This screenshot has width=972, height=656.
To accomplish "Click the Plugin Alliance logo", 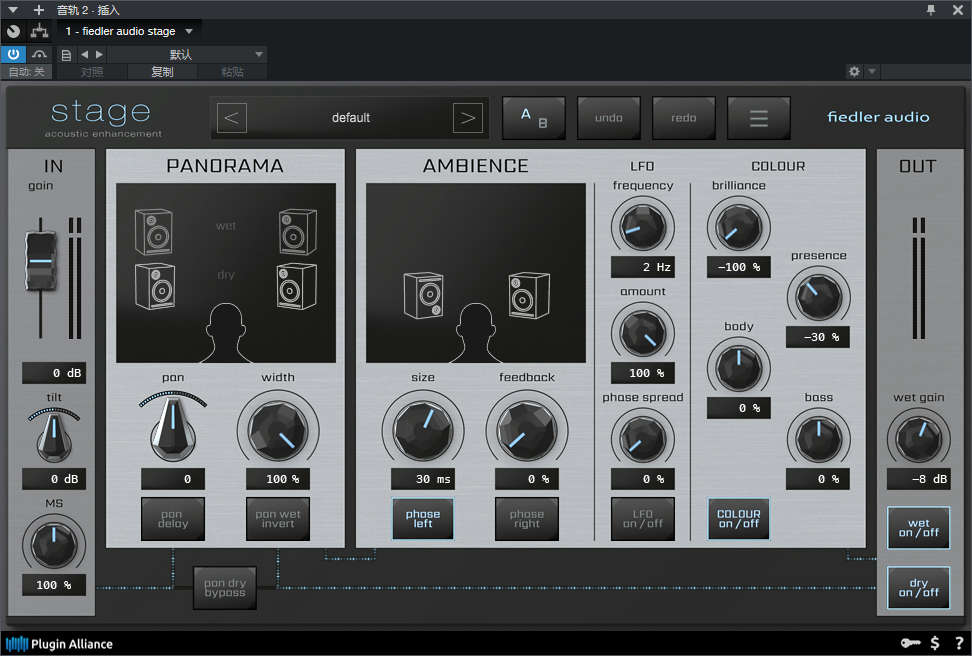I will pyautogui.click(x=60, y=644).
